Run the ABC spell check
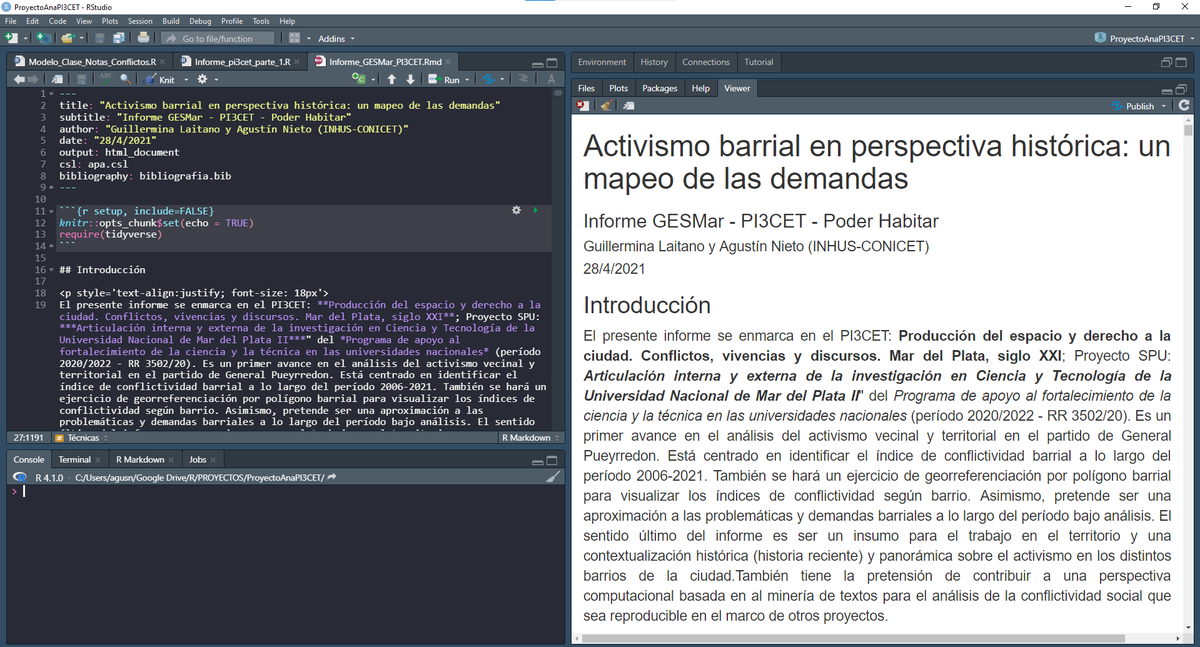The width and height of the screenshot is (1200, 647). [106, 79]
